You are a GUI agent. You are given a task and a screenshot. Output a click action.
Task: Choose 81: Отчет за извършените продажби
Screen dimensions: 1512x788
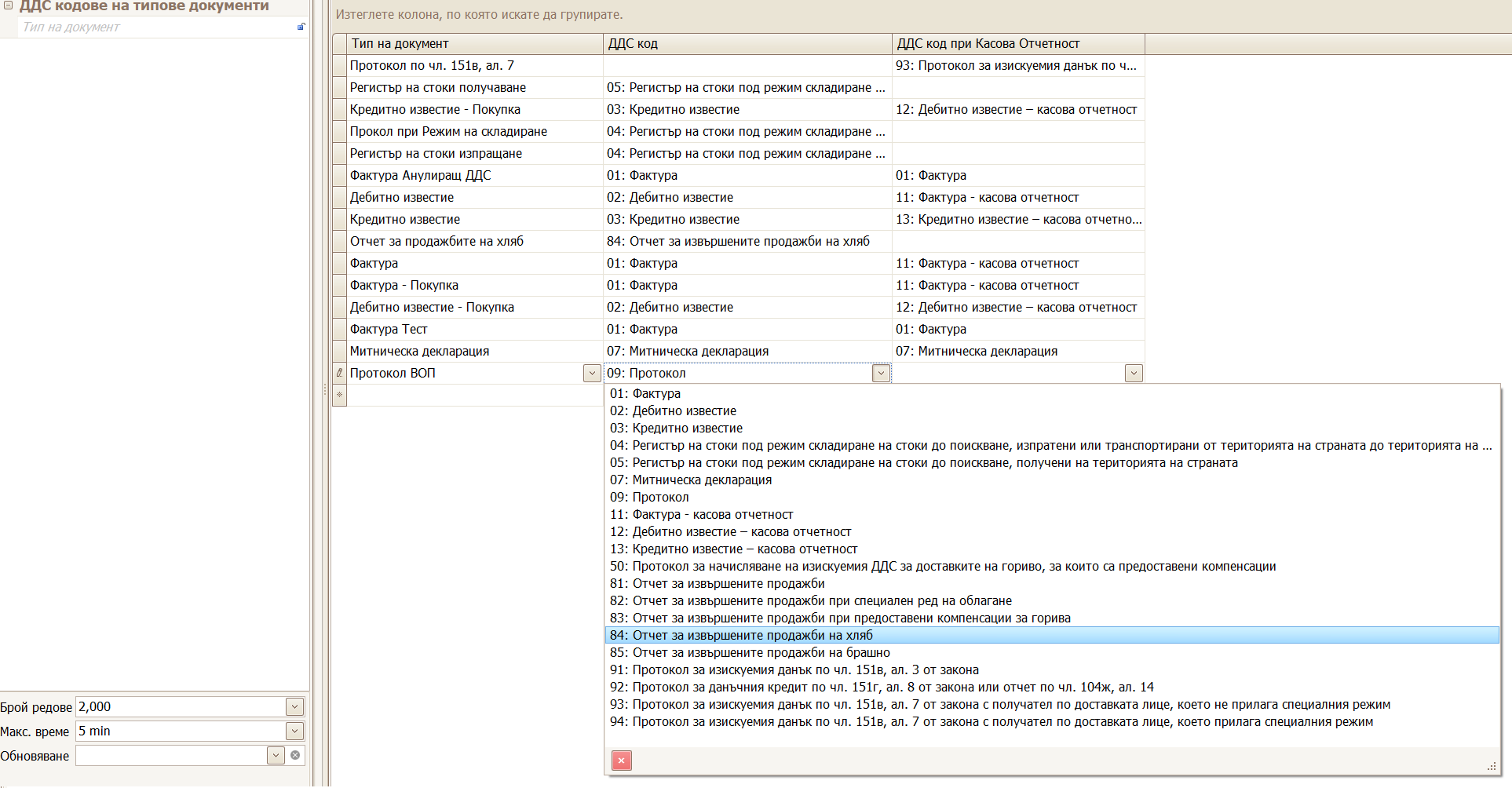click(1052, 583)
